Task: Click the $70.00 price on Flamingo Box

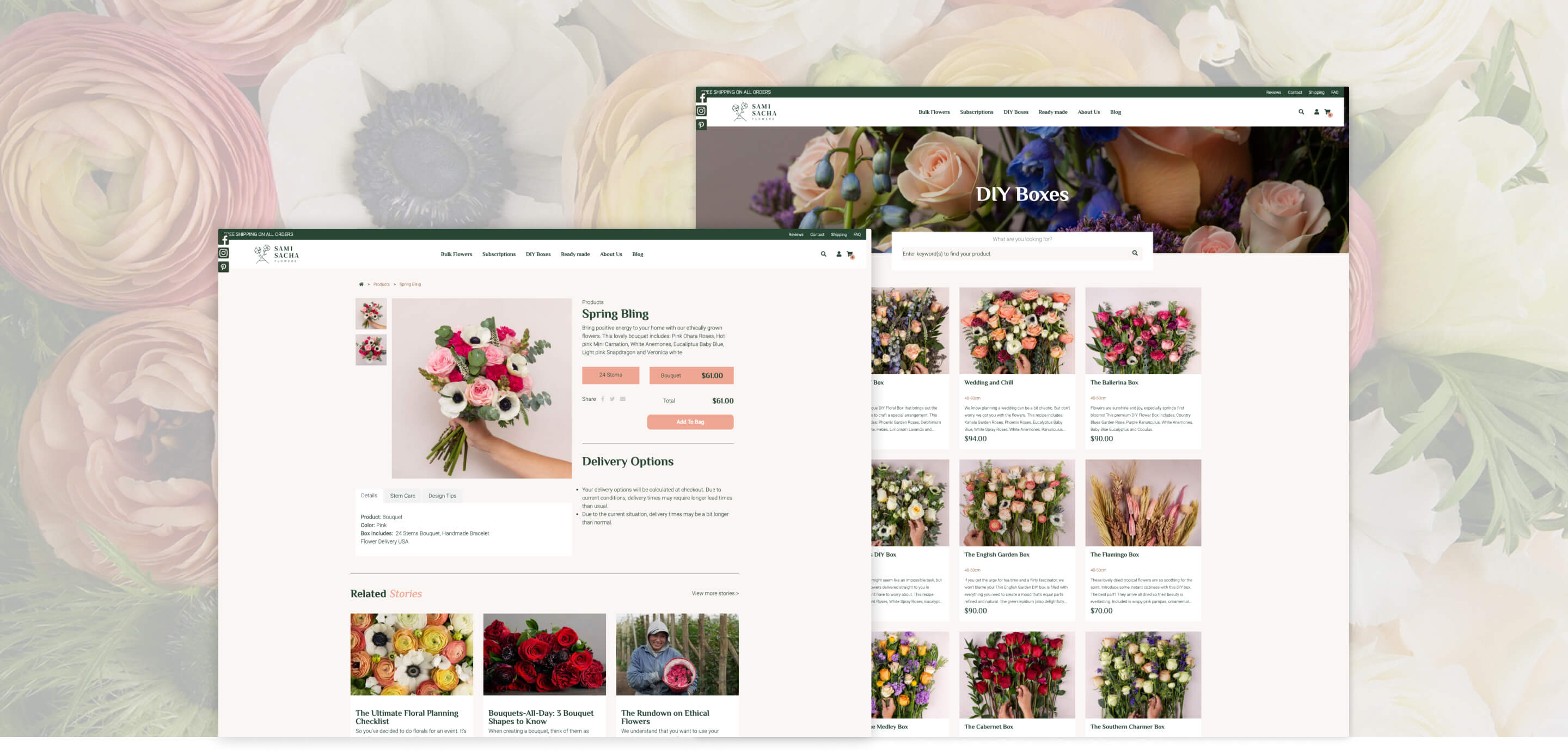Action: coord(1101,611)
